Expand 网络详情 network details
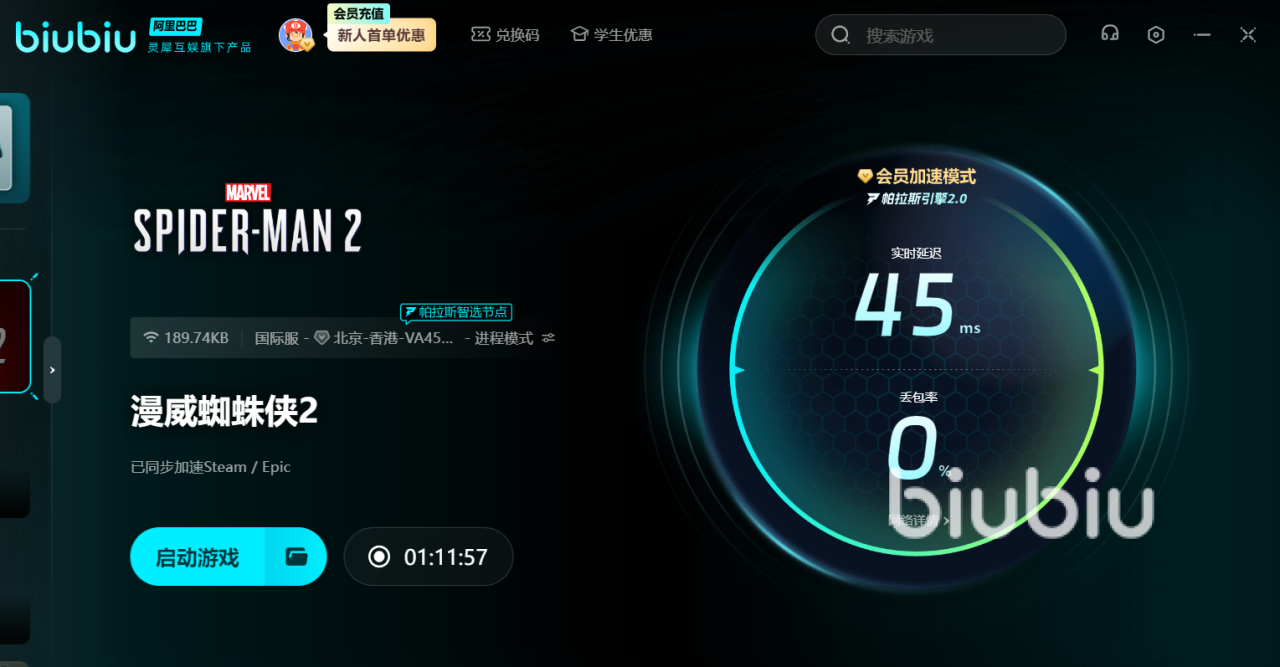 tap(917, 521)
